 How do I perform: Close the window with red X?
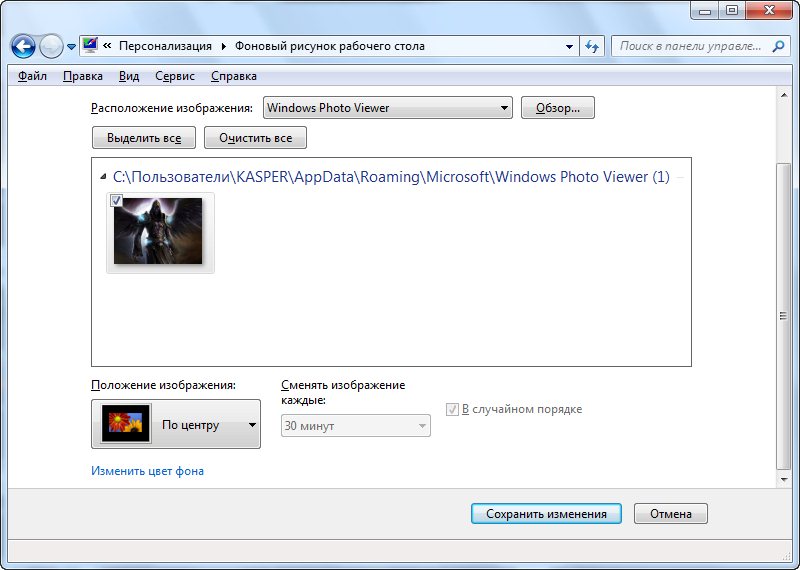[x=770, y=11]
